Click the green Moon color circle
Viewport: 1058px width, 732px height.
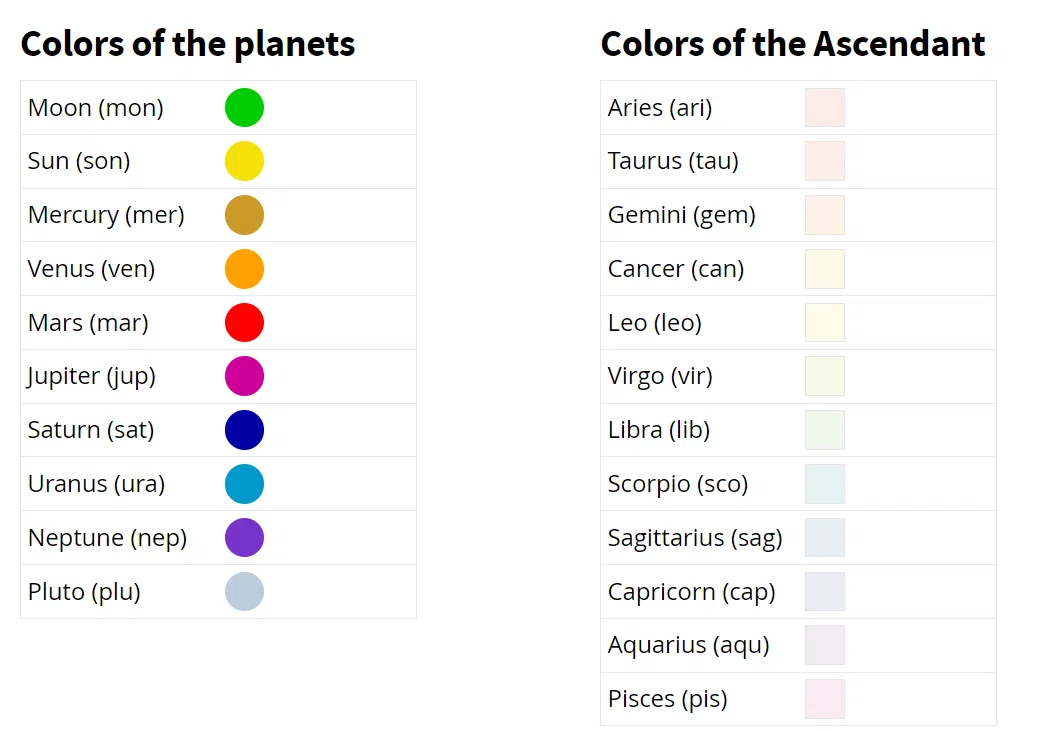(x=244, y=107)
